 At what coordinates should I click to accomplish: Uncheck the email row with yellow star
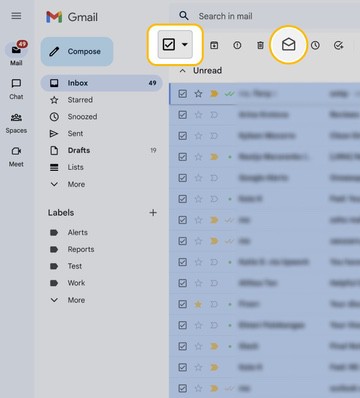click(x=182, y=304)
